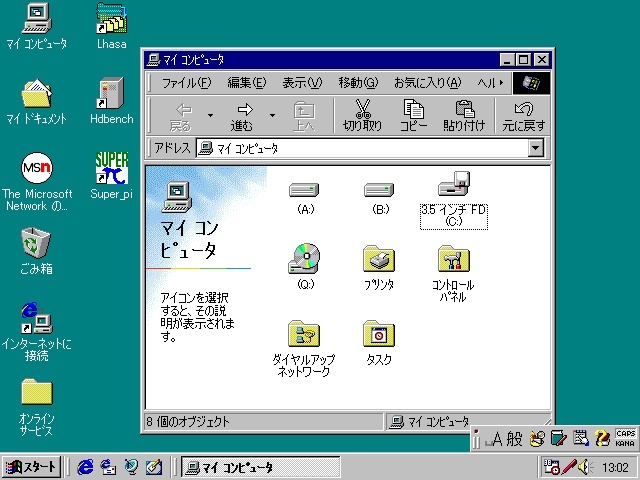Click the IME 般 conversion mode button
640x480 pixels.
(514, 439)
